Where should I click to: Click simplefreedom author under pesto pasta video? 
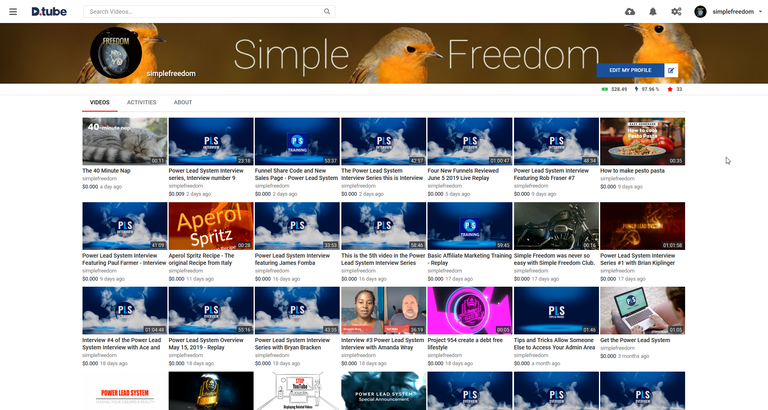[617, 179]
